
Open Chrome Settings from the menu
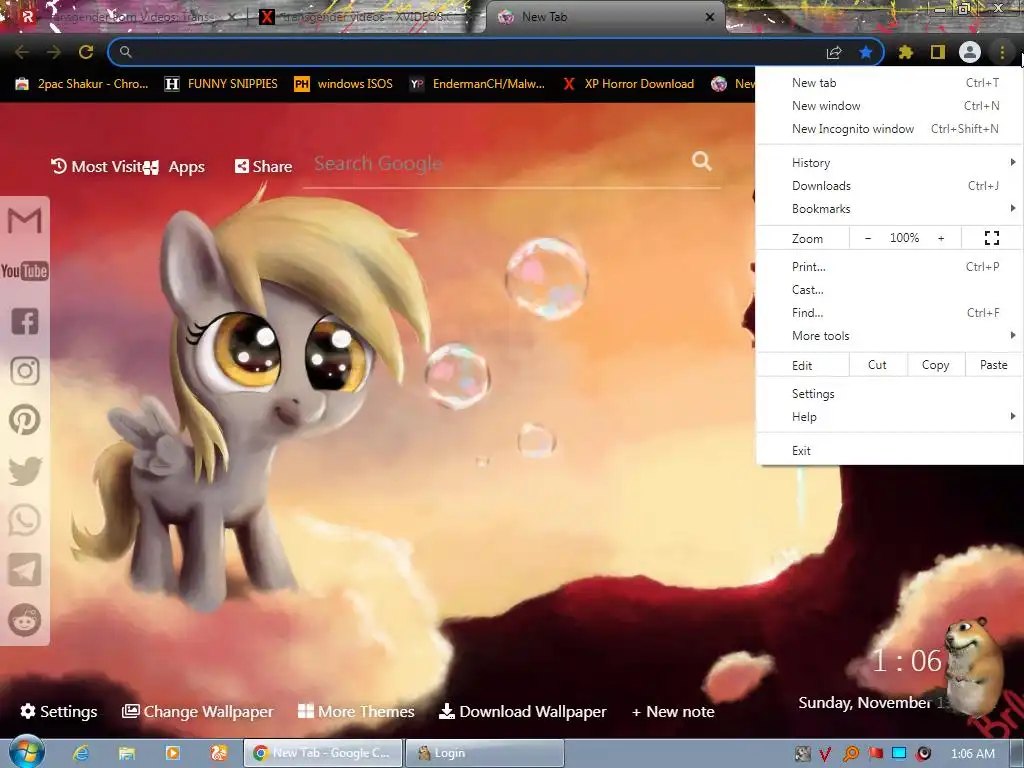pos(889,394)
